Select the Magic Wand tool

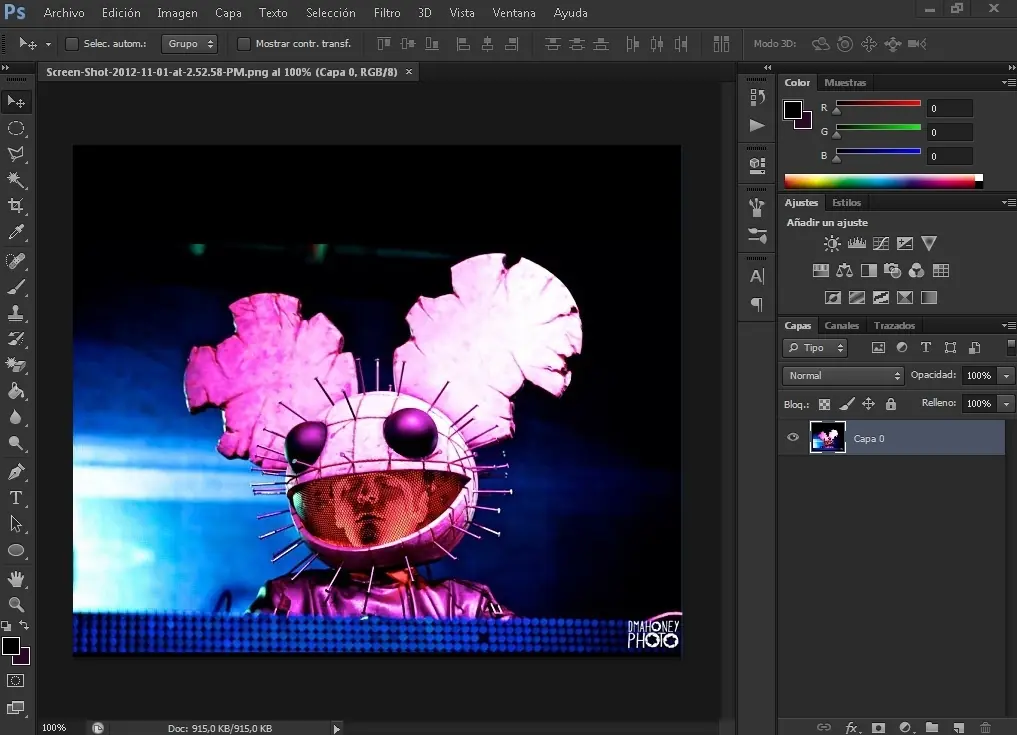(16, 180)
